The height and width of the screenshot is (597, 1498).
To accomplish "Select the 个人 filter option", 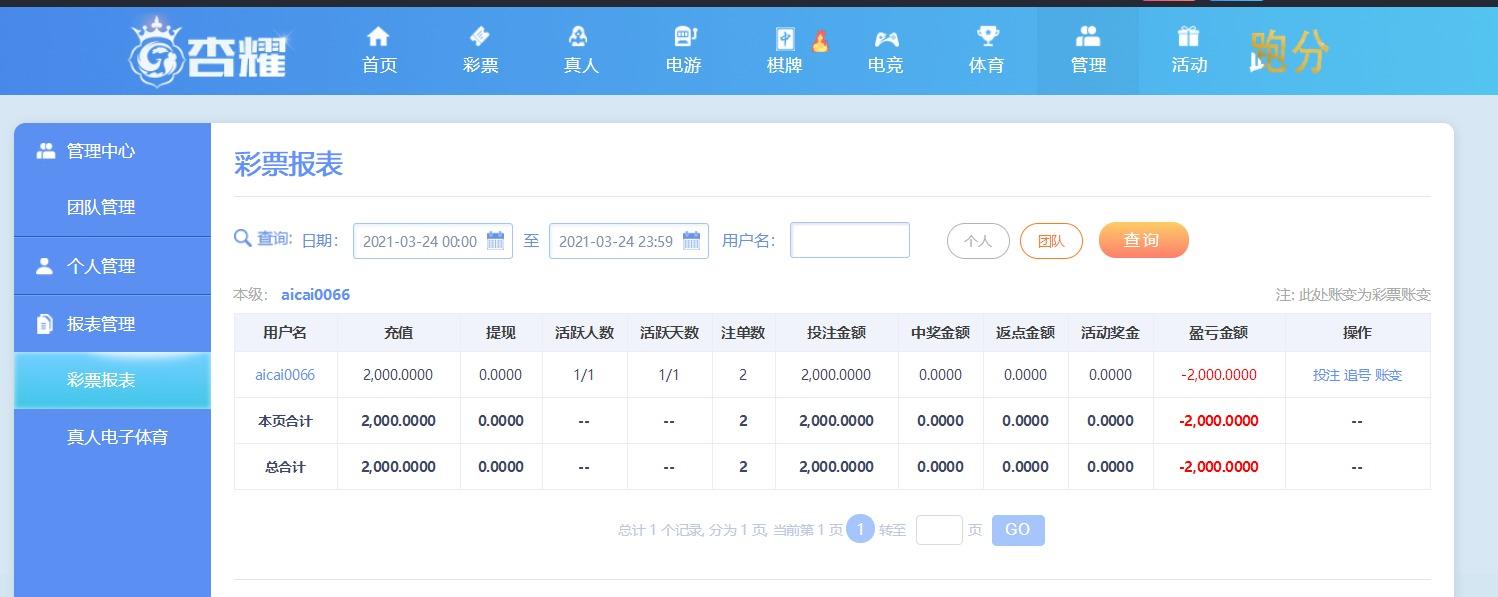I will pyautogui.click(x=978, y=241).
